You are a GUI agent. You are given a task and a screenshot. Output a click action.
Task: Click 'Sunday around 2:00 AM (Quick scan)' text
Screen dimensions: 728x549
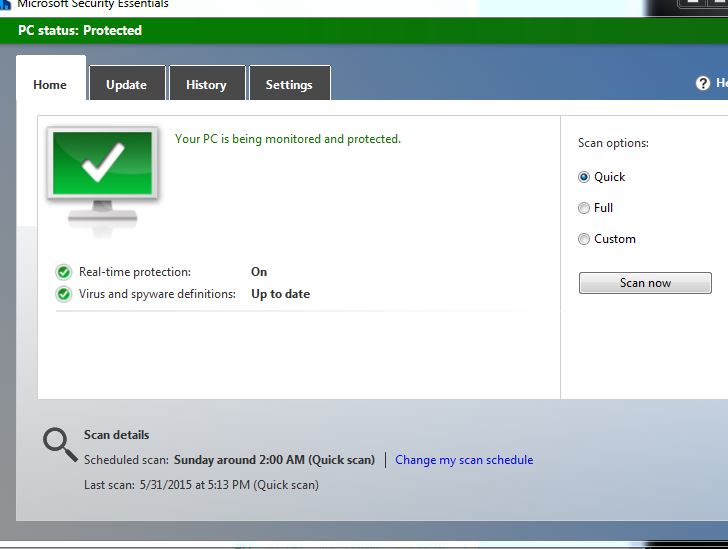[x=274, y=460]
